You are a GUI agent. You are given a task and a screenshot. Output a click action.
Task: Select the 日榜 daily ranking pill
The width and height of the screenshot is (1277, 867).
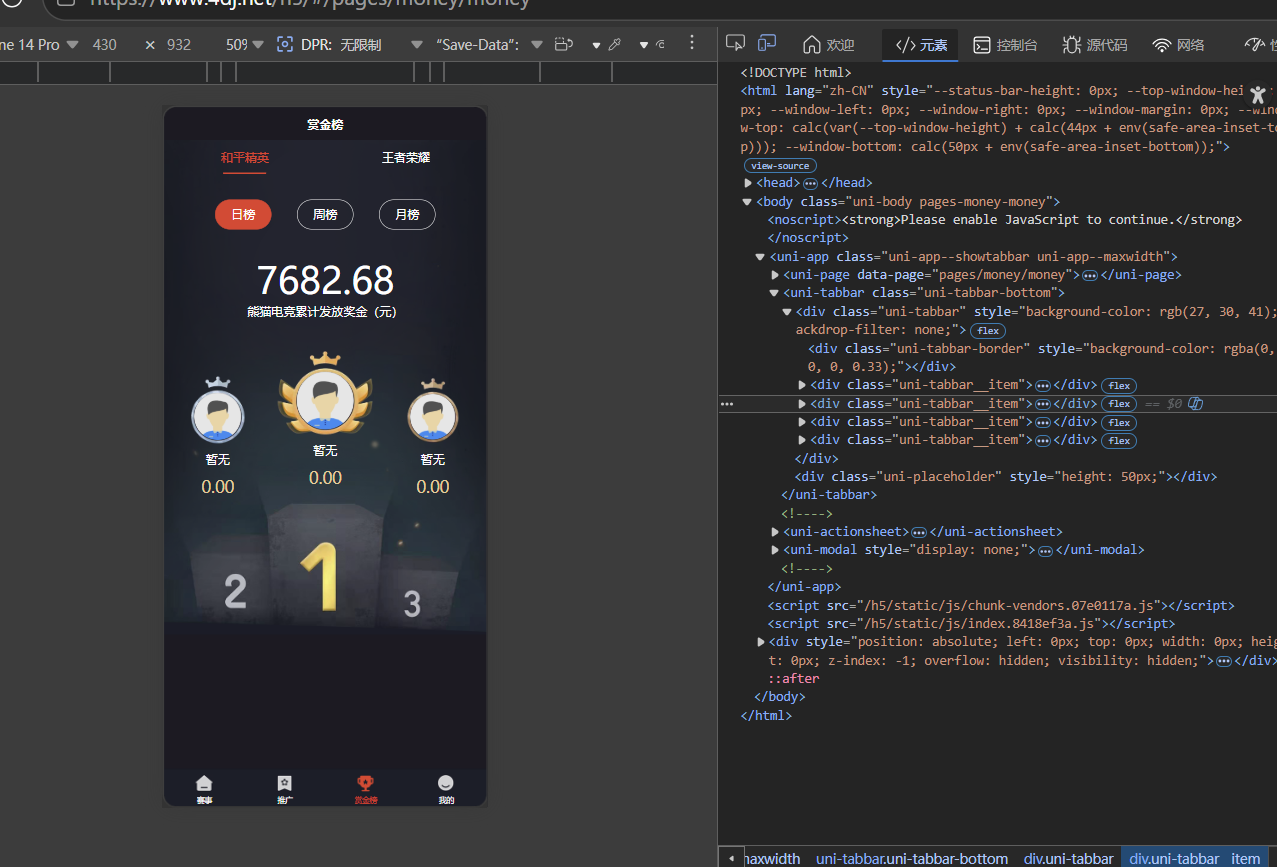tap(243, 215)
